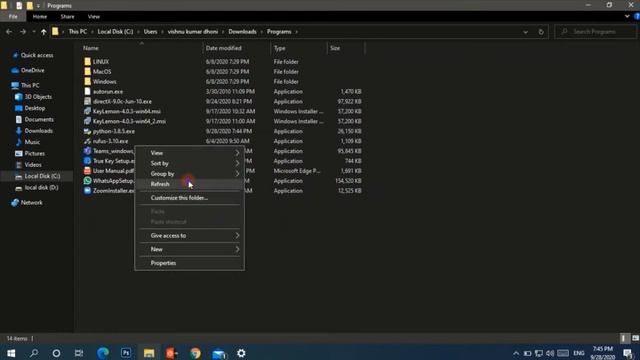Viewport: 640px width, 360px height.
Task: Switch to the Home ribbon tab
Action: coord(40,17)
